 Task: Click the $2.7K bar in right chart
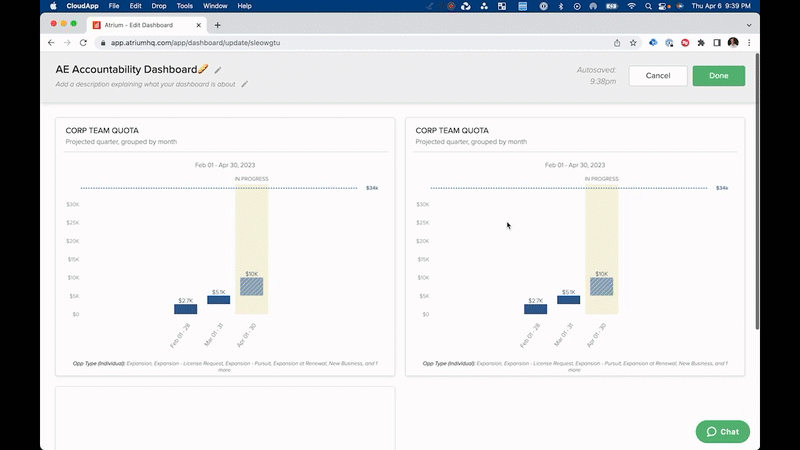click(x=536, y=309)
